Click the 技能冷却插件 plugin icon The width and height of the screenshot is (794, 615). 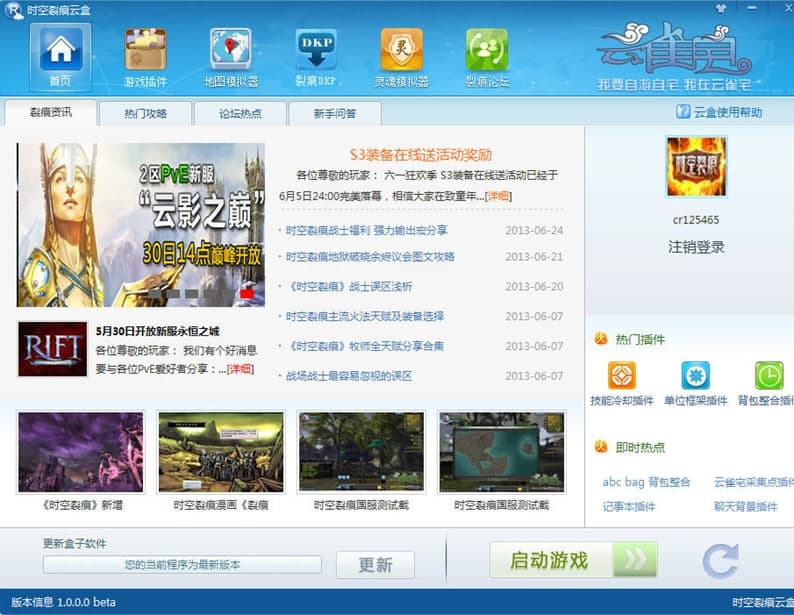(622, 376)
